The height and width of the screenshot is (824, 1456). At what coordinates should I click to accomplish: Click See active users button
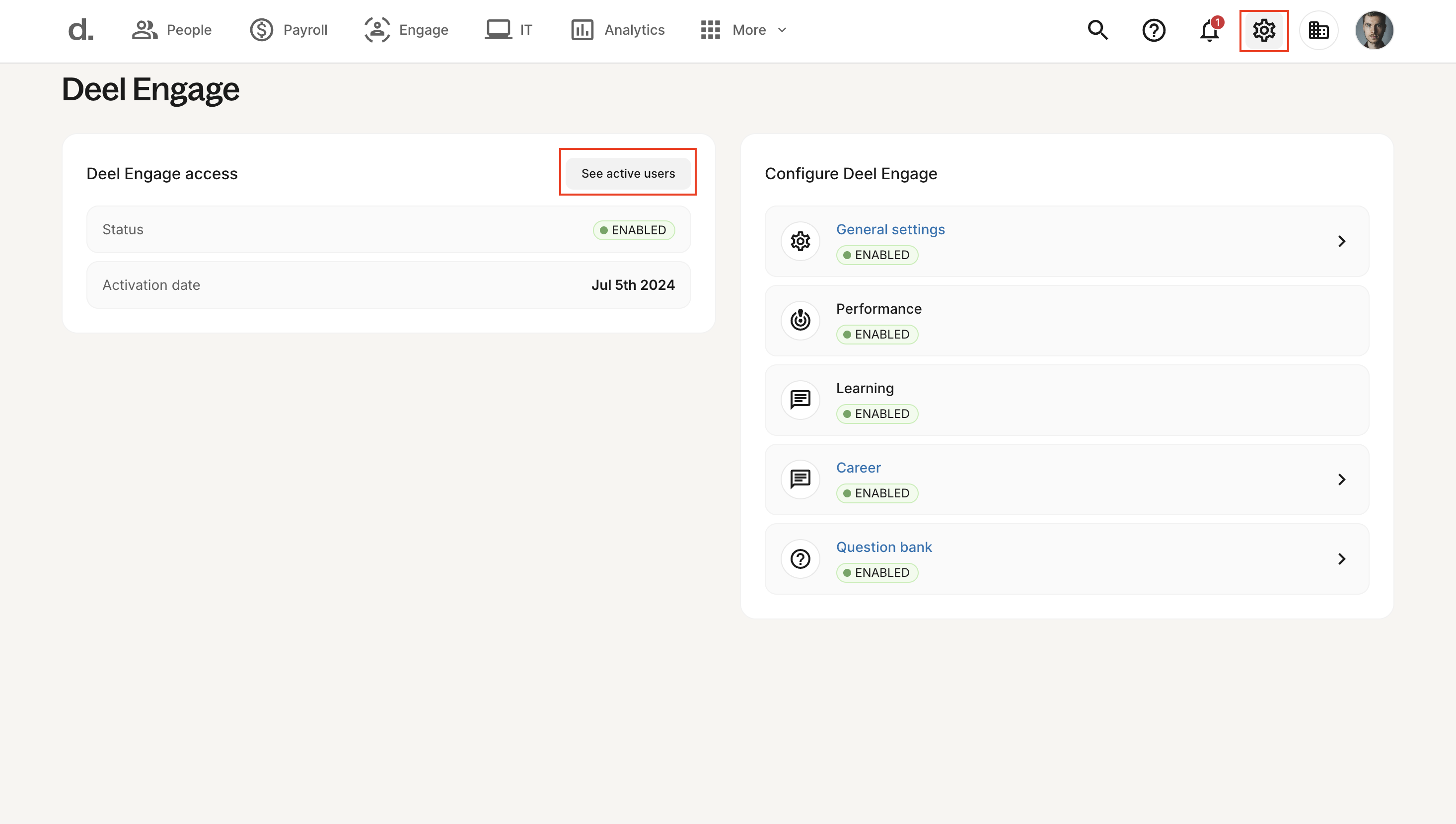[628, 173]
